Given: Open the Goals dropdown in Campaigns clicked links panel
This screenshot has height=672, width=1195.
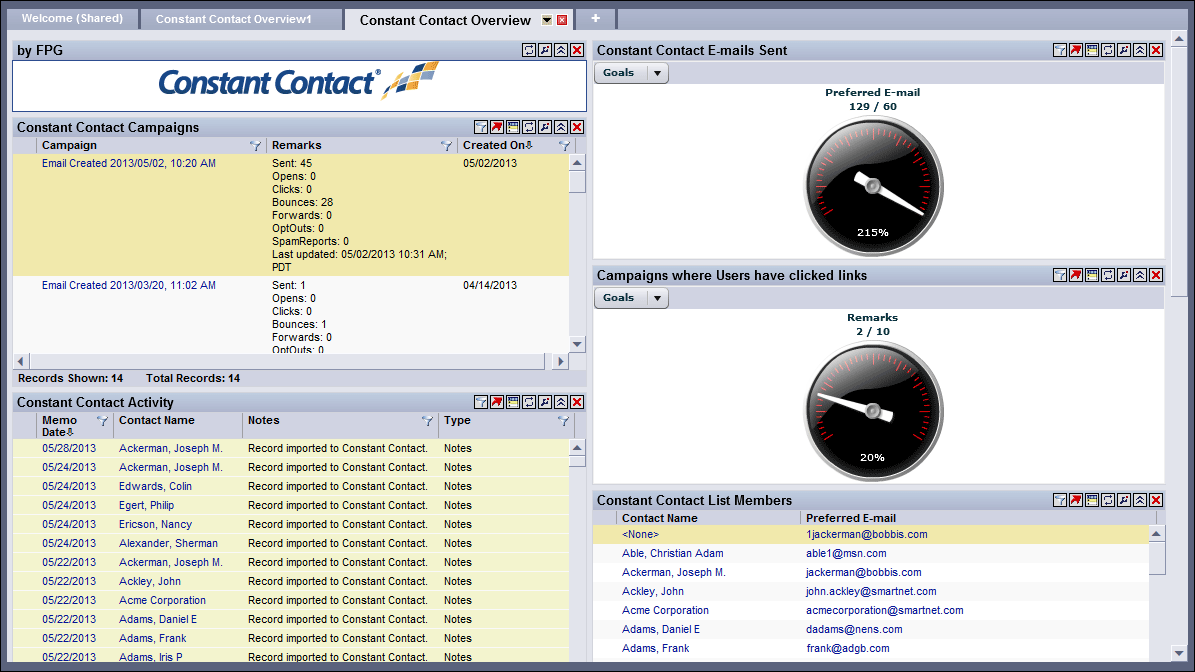Looking at the screenshot, I should 631,297.
